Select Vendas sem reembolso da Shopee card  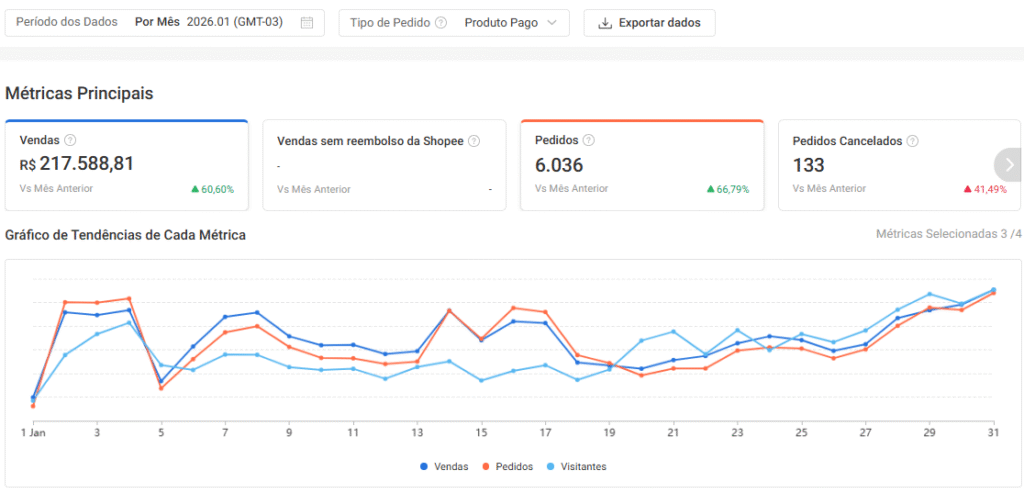tap(384, 166)
